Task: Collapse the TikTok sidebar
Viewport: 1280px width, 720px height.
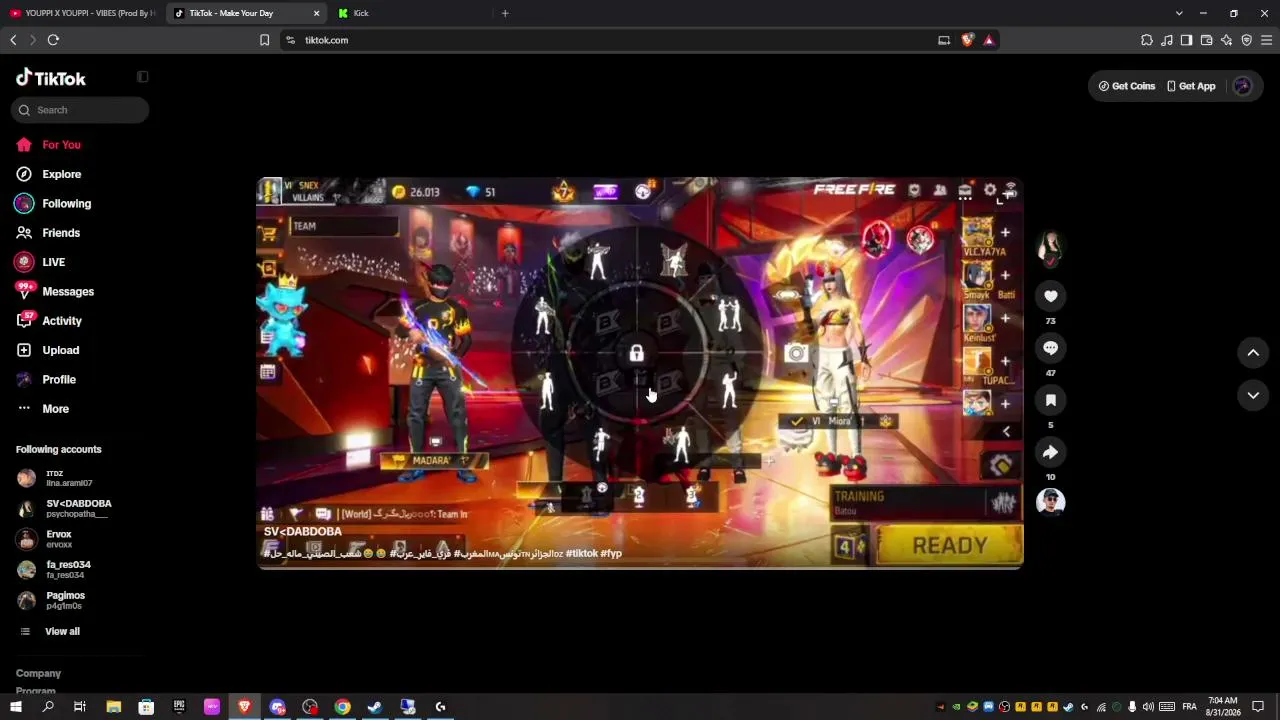Action: [143, 77]
